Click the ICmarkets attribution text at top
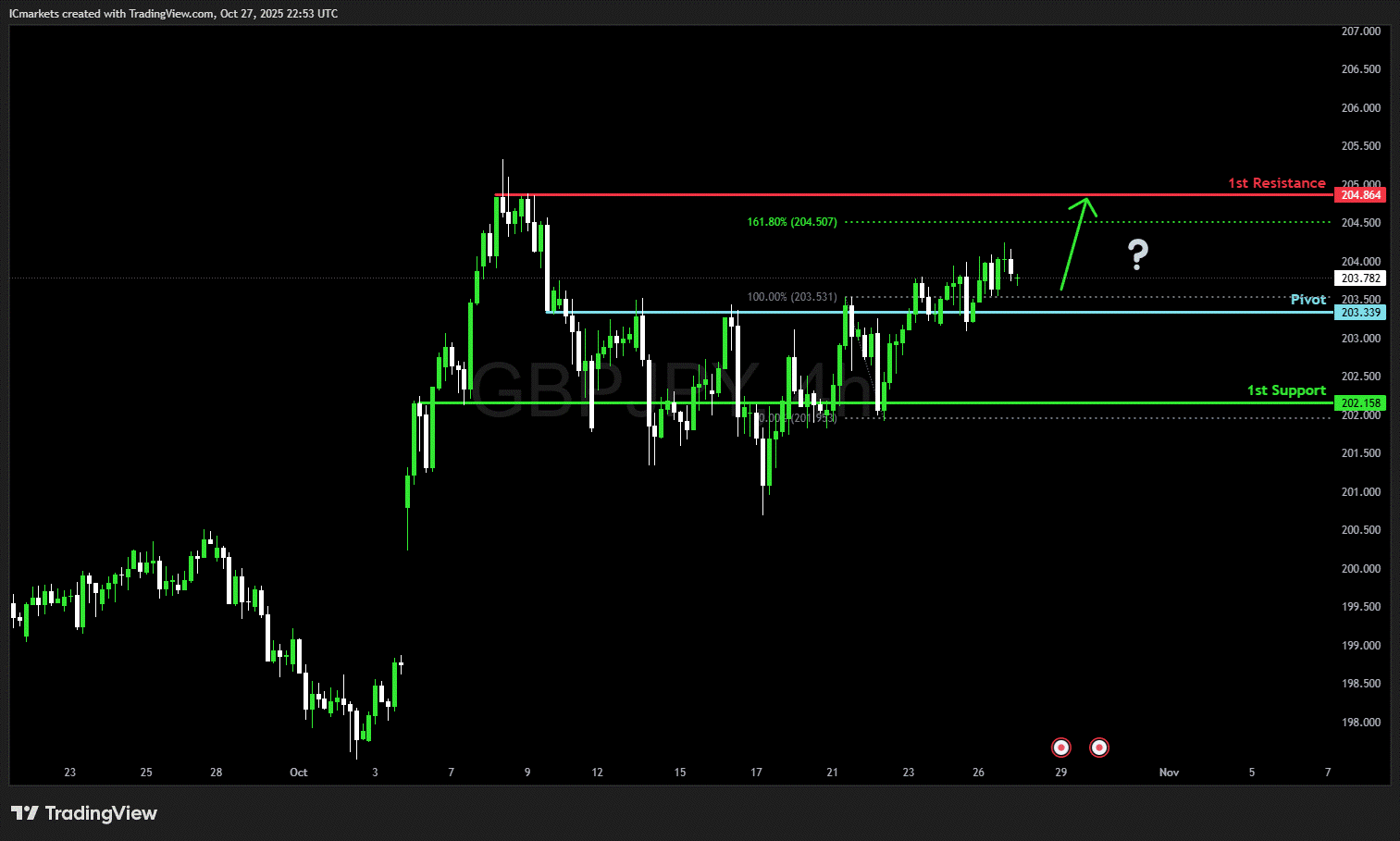Image resolution: width=1400 pixels, height=841 pixels. pos(173,14)
